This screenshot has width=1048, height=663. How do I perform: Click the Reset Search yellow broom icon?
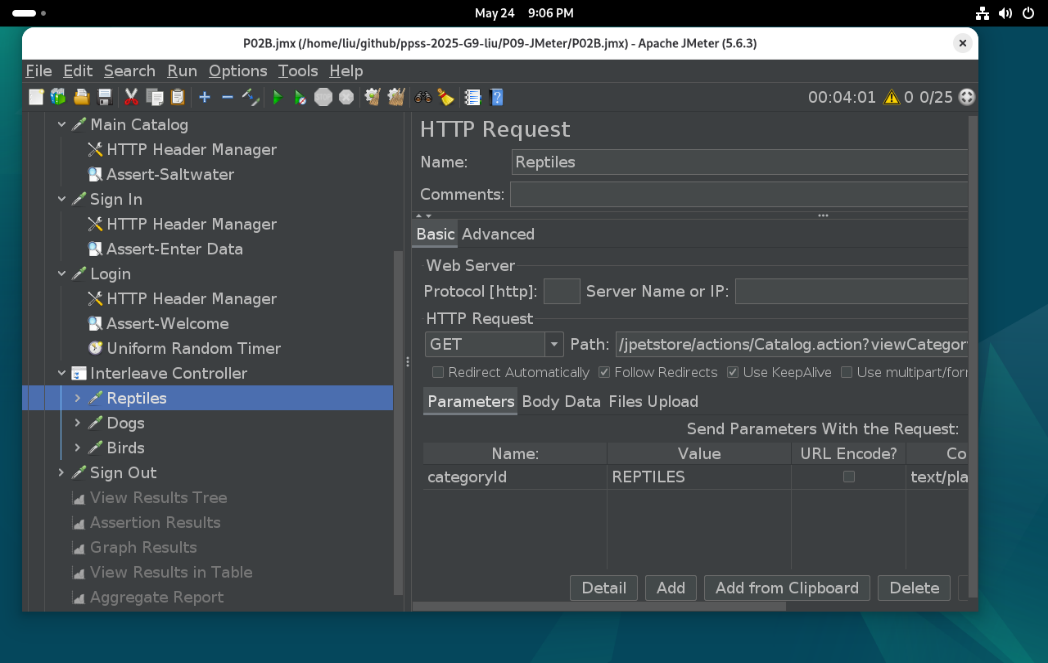point(446,98)
